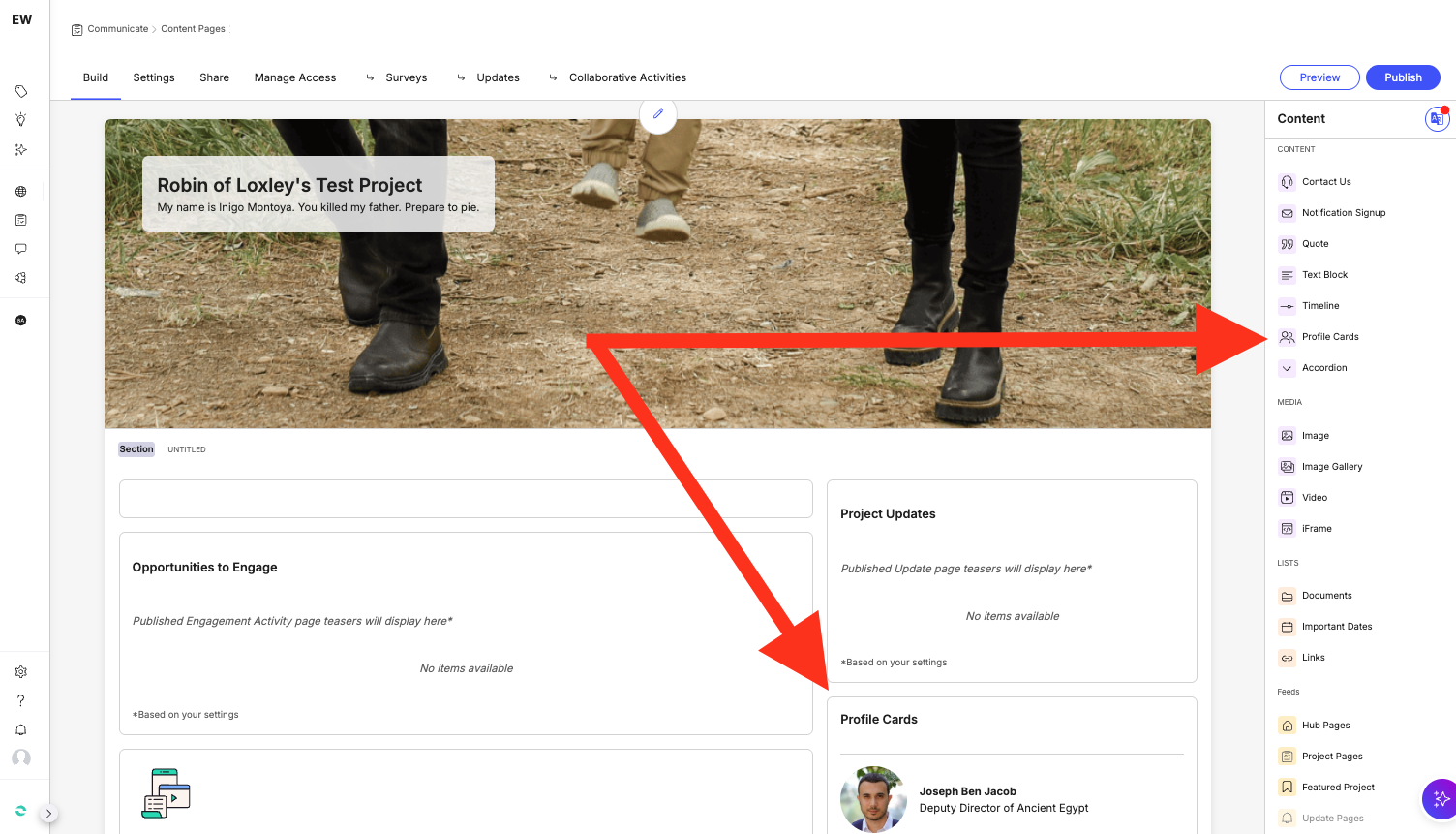Click the Communicate breadcrumb link
1456x834 pixels.
pos(117,29)
